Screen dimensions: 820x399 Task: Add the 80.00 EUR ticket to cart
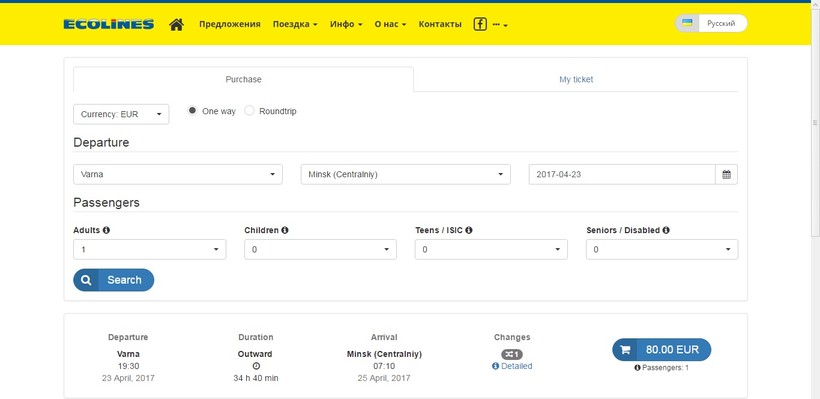coord(662,350)
